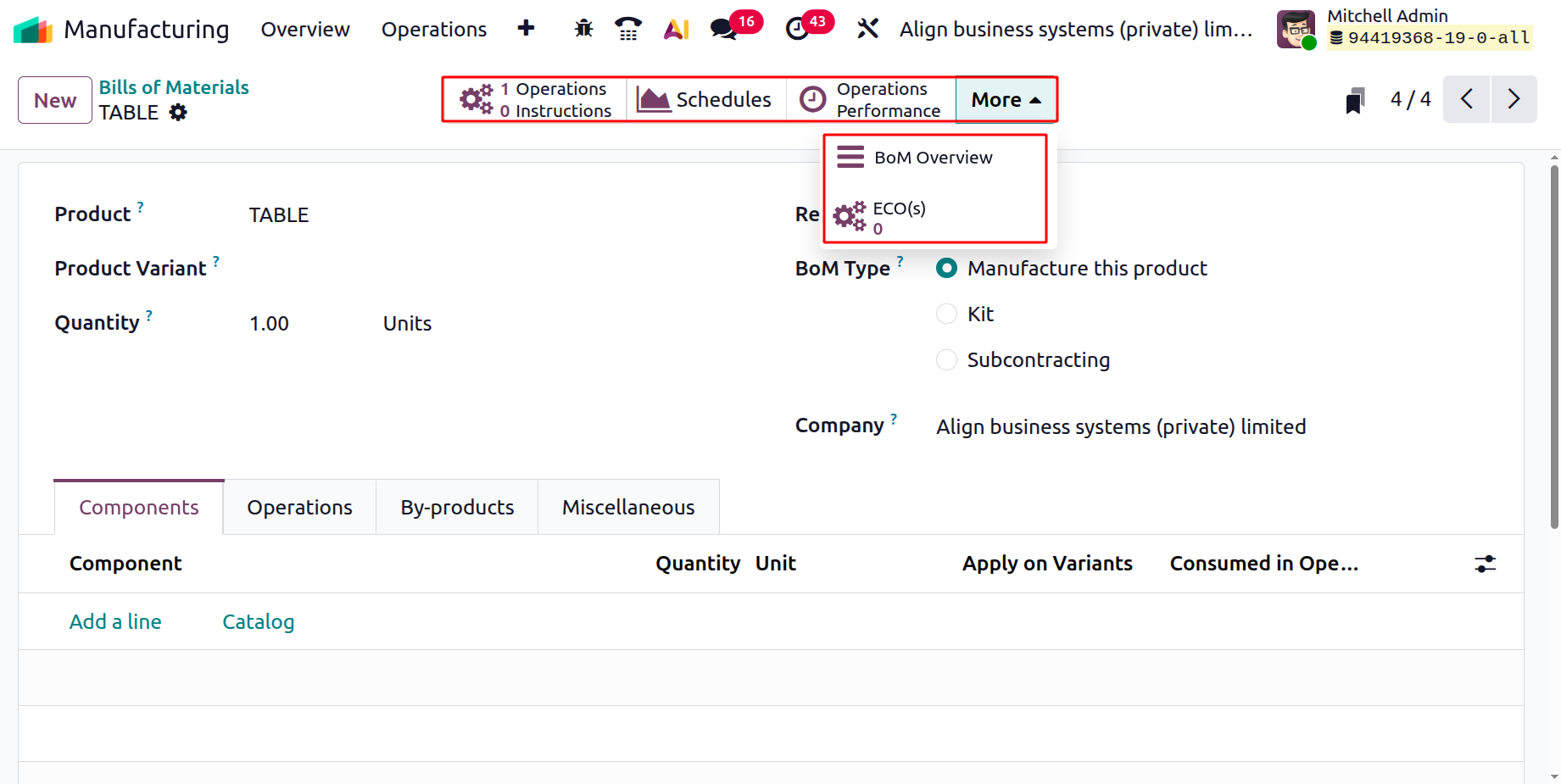Open the gear actions menu beside TABLE
Viewport: 1561px width, 784px height.
click(178, 113)
